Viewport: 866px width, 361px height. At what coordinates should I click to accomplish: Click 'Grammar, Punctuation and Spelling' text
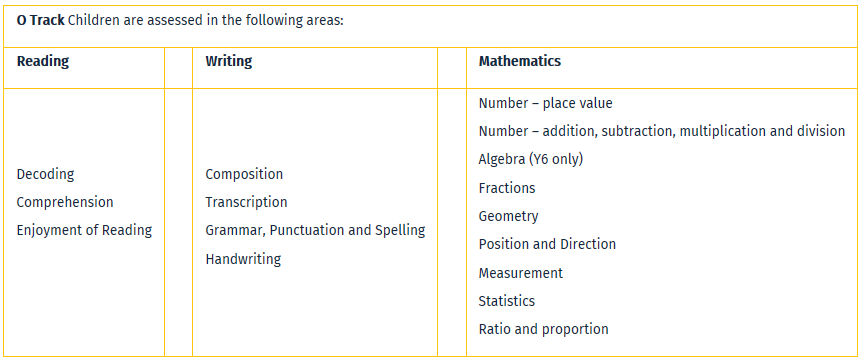click(x=315, y=231)
